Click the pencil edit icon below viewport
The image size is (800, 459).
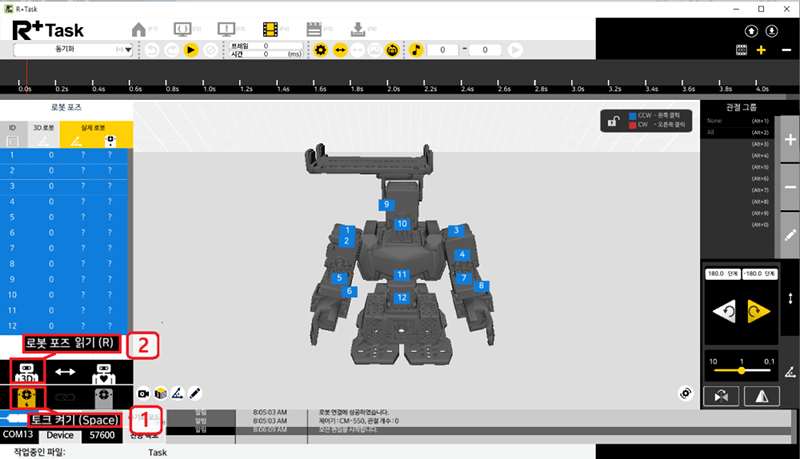[x=196, y=392]
